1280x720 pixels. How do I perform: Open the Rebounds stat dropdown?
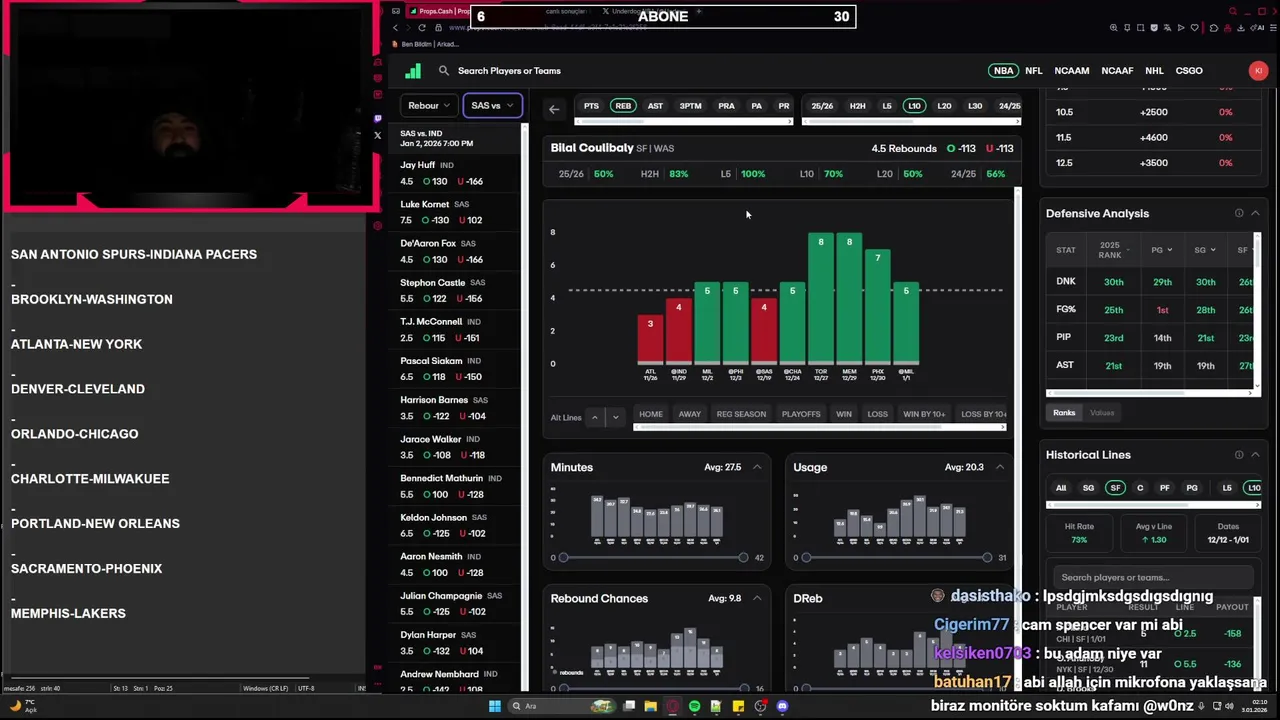click(429, 105)
